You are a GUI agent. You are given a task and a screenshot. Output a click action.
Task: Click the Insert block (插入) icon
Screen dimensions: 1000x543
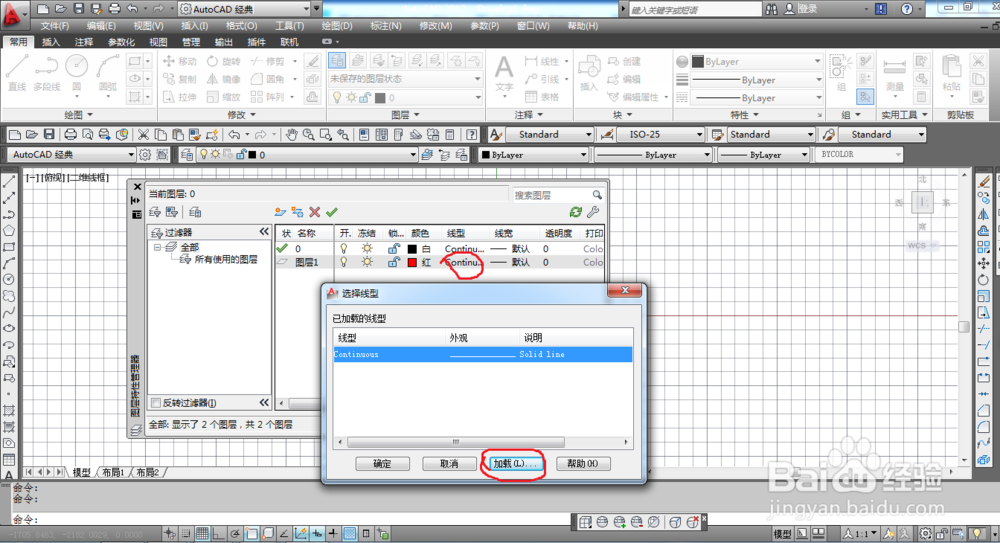tap(589, 72)
